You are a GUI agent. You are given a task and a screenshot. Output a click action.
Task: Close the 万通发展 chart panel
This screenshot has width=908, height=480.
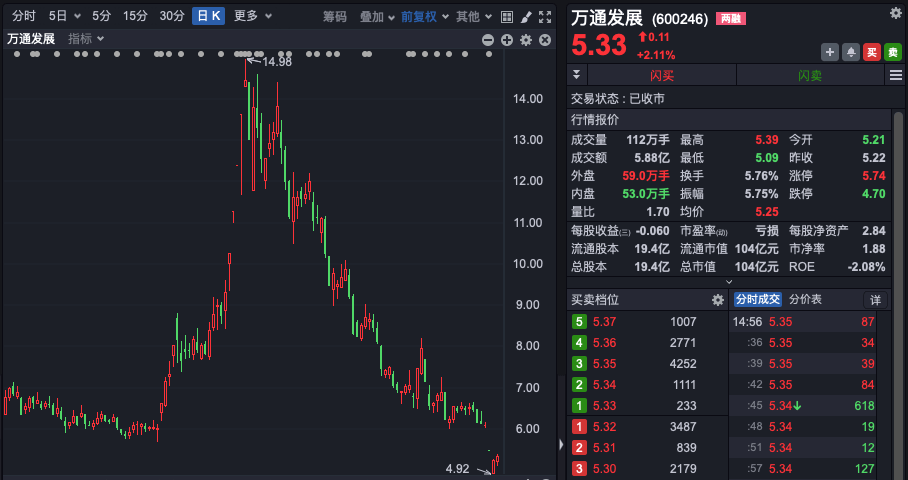tap(545, 40)
